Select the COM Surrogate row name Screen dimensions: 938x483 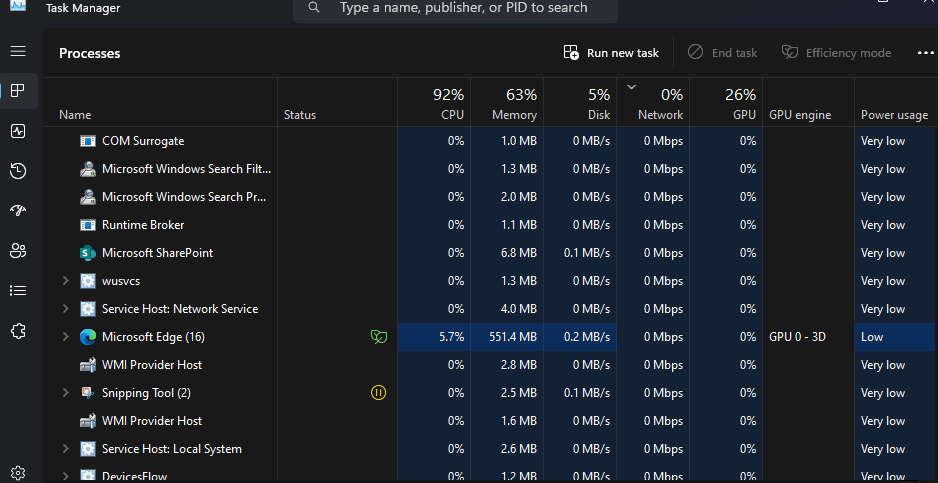pyautogui.click(x=143, y=141)
